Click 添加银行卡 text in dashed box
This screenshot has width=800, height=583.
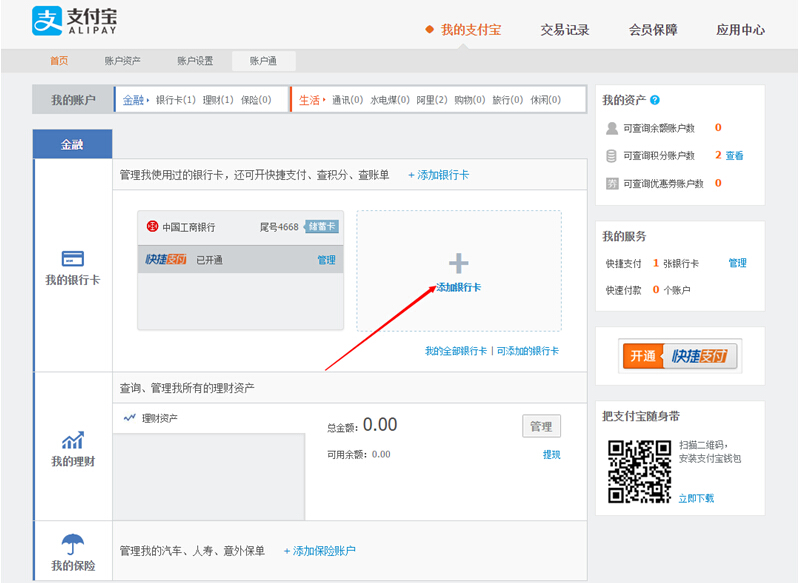click(x=459, y=288)
